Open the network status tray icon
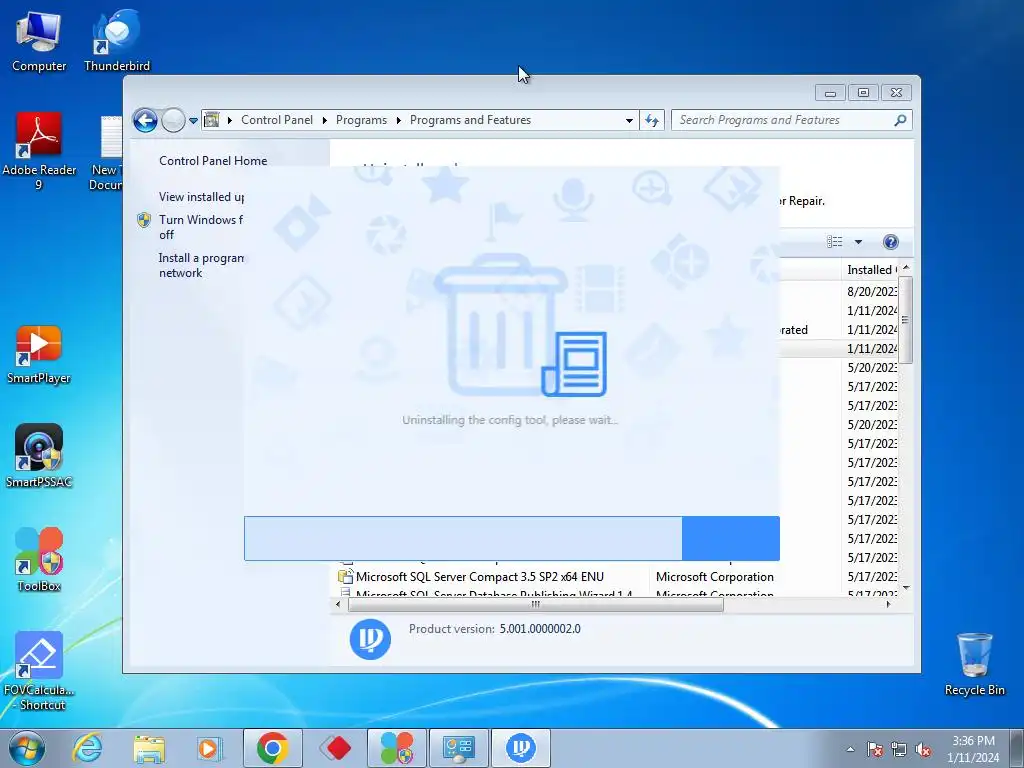This screenshot has width=1024, height=768. click(x=899, y=749)
